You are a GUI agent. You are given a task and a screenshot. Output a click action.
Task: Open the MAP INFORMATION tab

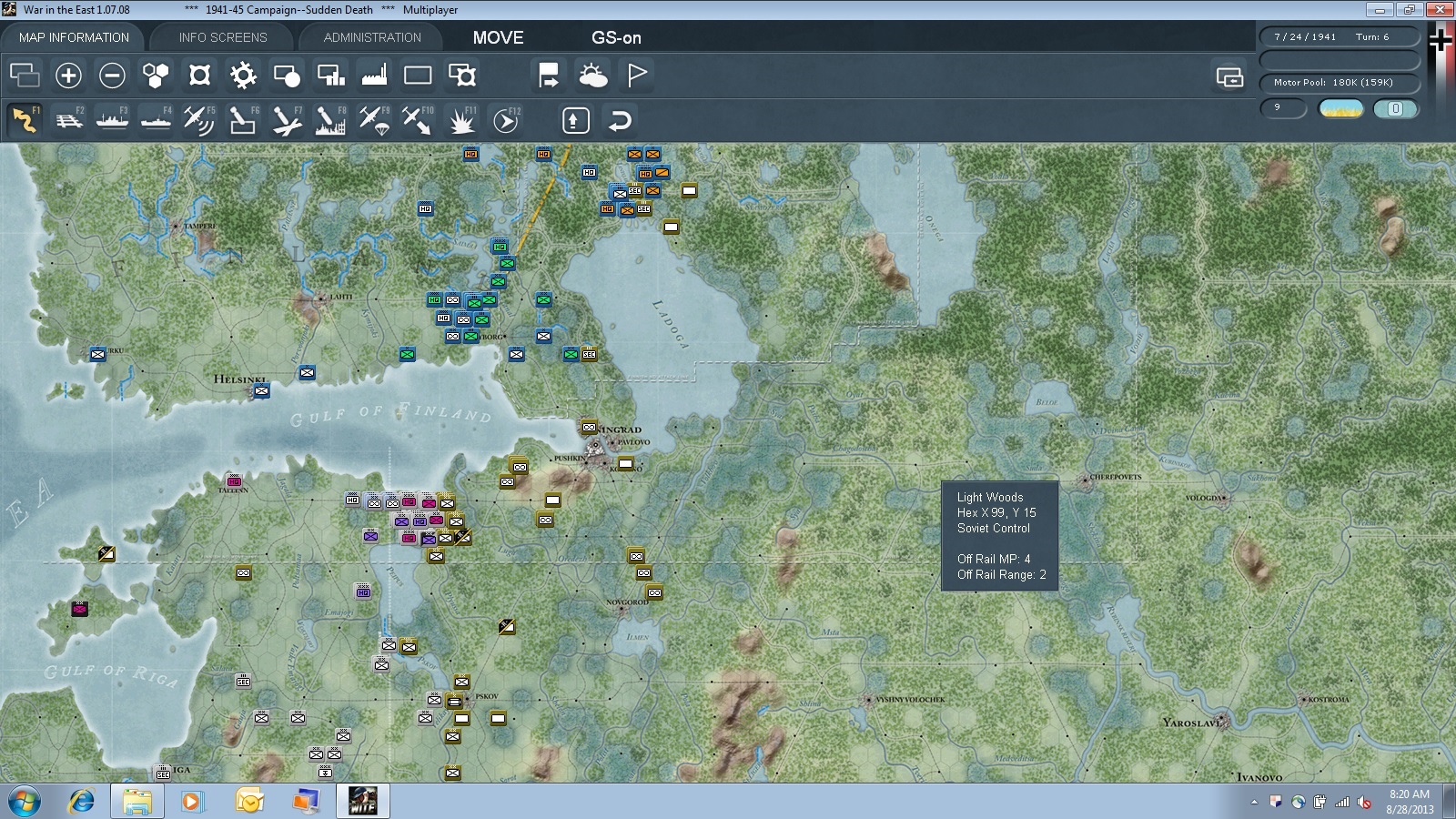coord(74,37)
